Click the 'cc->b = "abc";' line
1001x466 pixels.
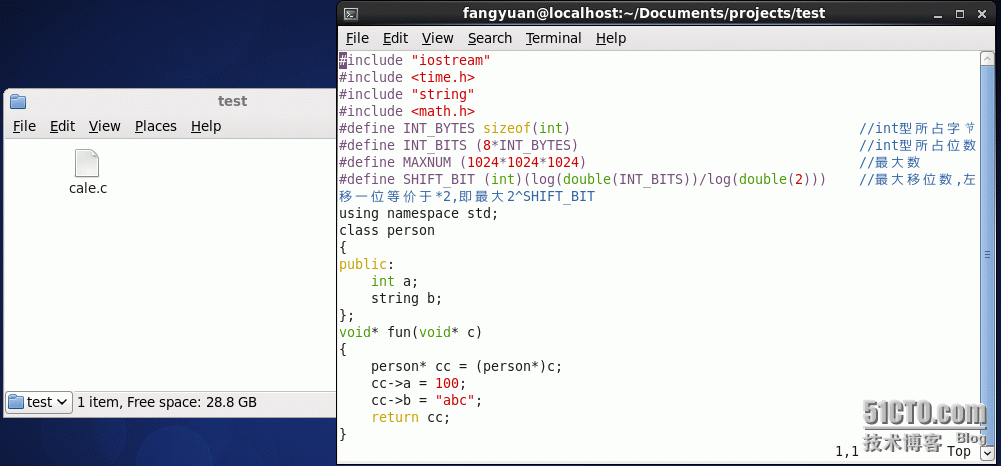click(426, 400)
